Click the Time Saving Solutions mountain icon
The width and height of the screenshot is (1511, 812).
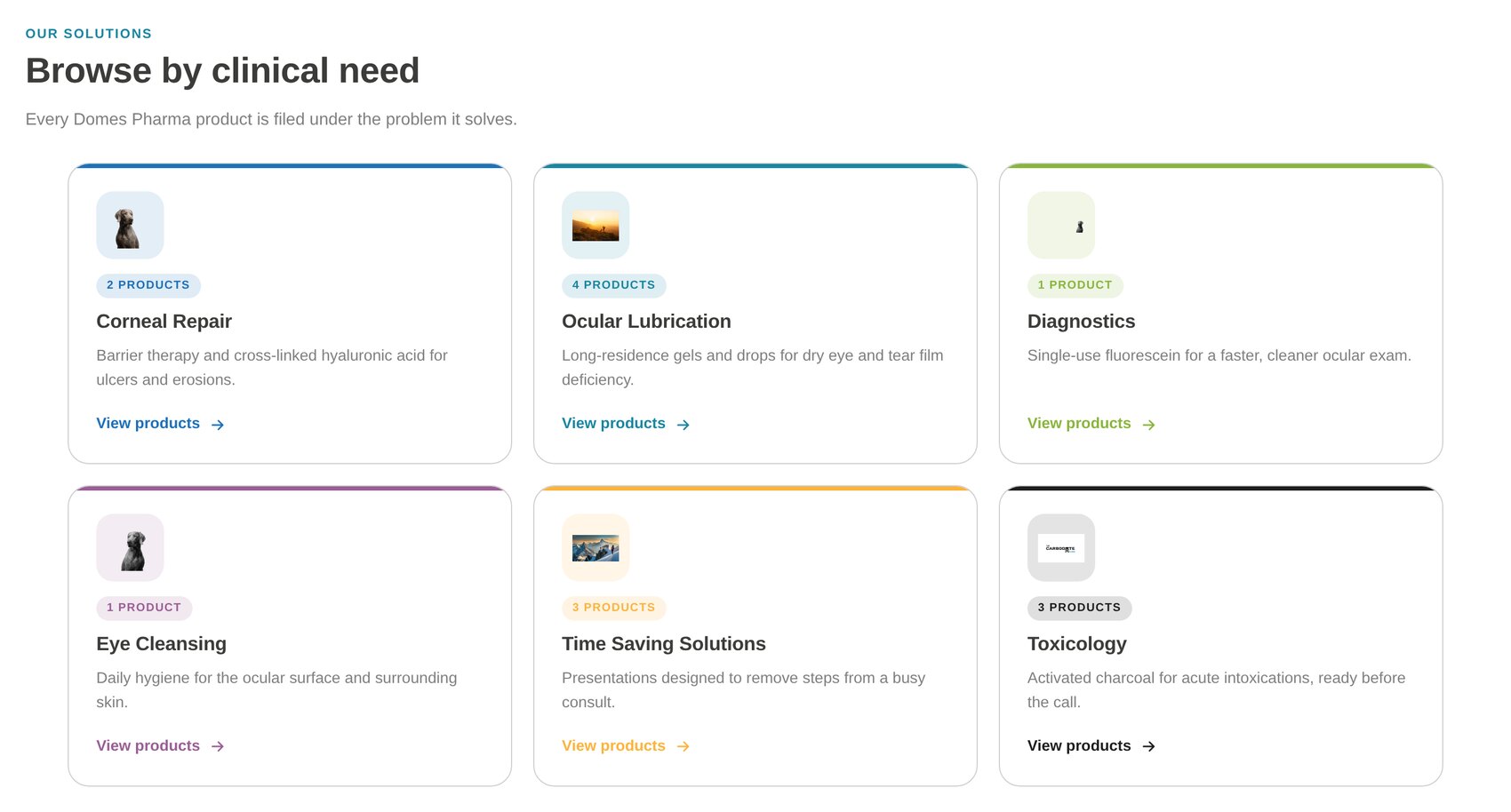tap(596, 548)
